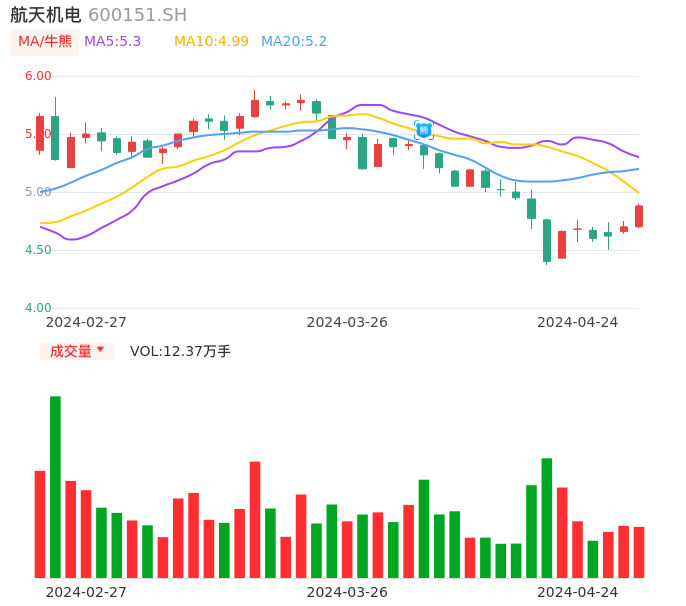The width and height of the screenshot is (686, 606).
Task: Click the blue bear marker icon on chart
Action: tap(424, 130)
